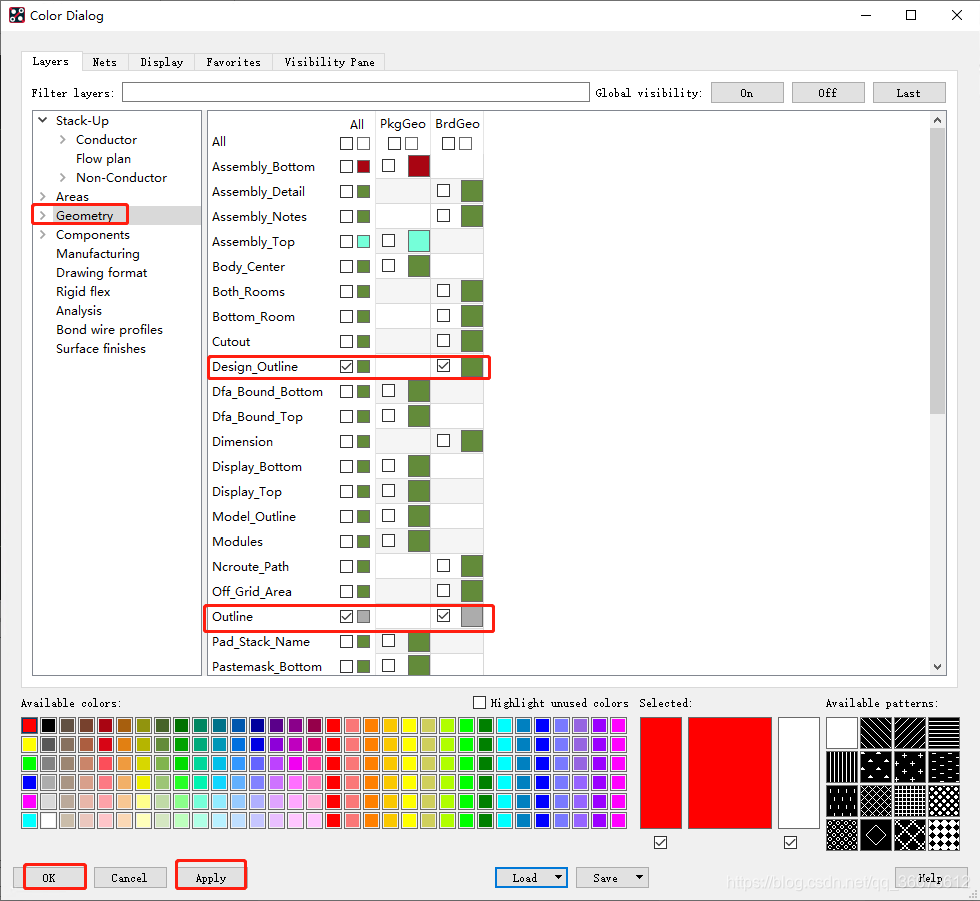Pick the white polka dots pattern
This screenshot has width=980, height=901.
pos(944,801)
